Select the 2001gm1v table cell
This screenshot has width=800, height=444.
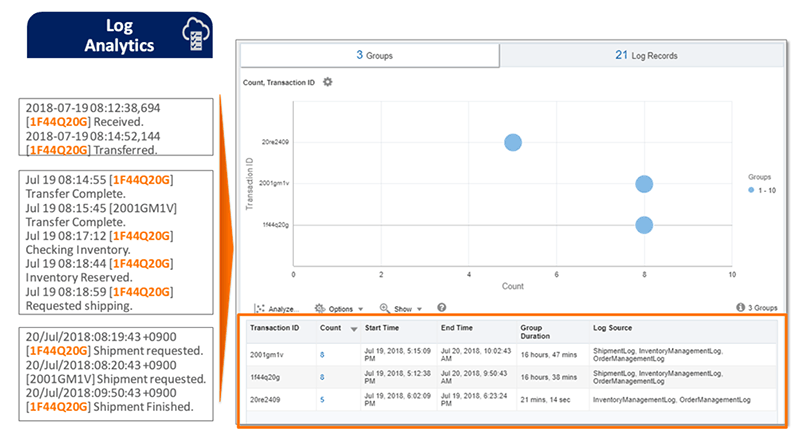click(266, 355)
